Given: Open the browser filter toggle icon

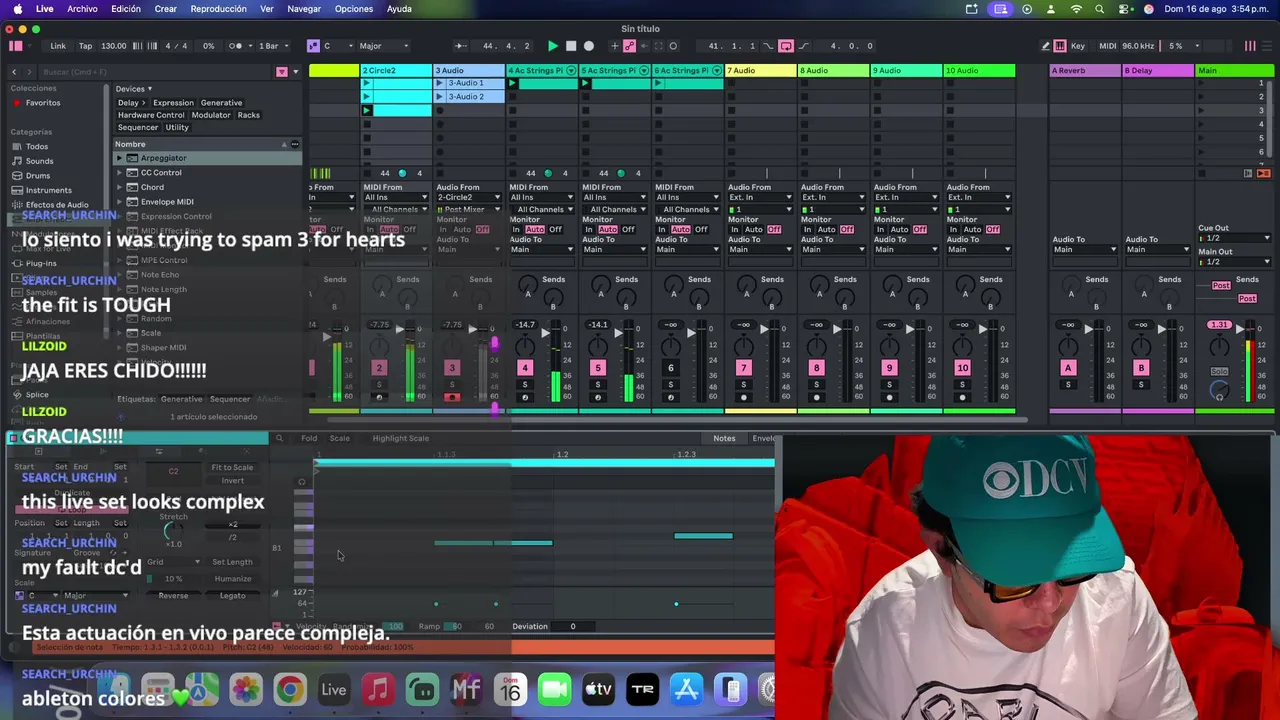Looking at the screenshot, I should click(x=282, y=72).
